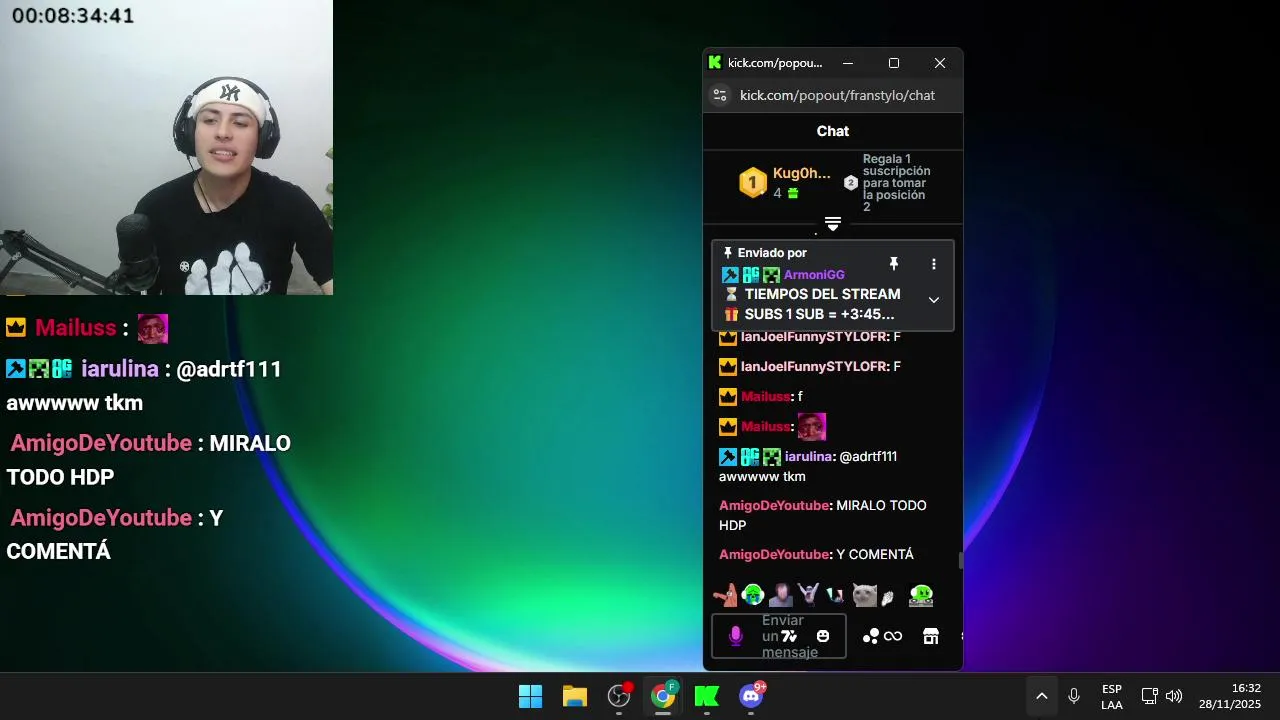Click the streamer webcam overlay video
This screenshot has height=720, width=1280.
[x=166, y=148]
